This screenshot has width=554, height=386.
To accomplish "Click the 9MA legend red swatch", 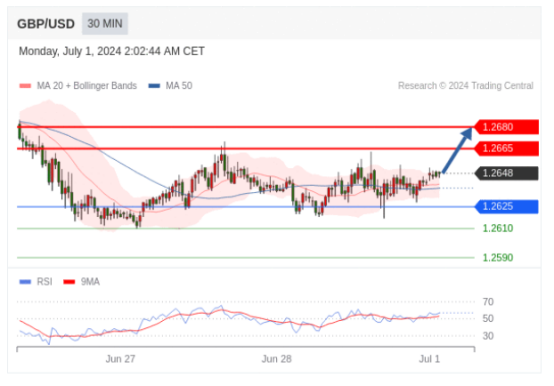I will click(x=69, y=282).
